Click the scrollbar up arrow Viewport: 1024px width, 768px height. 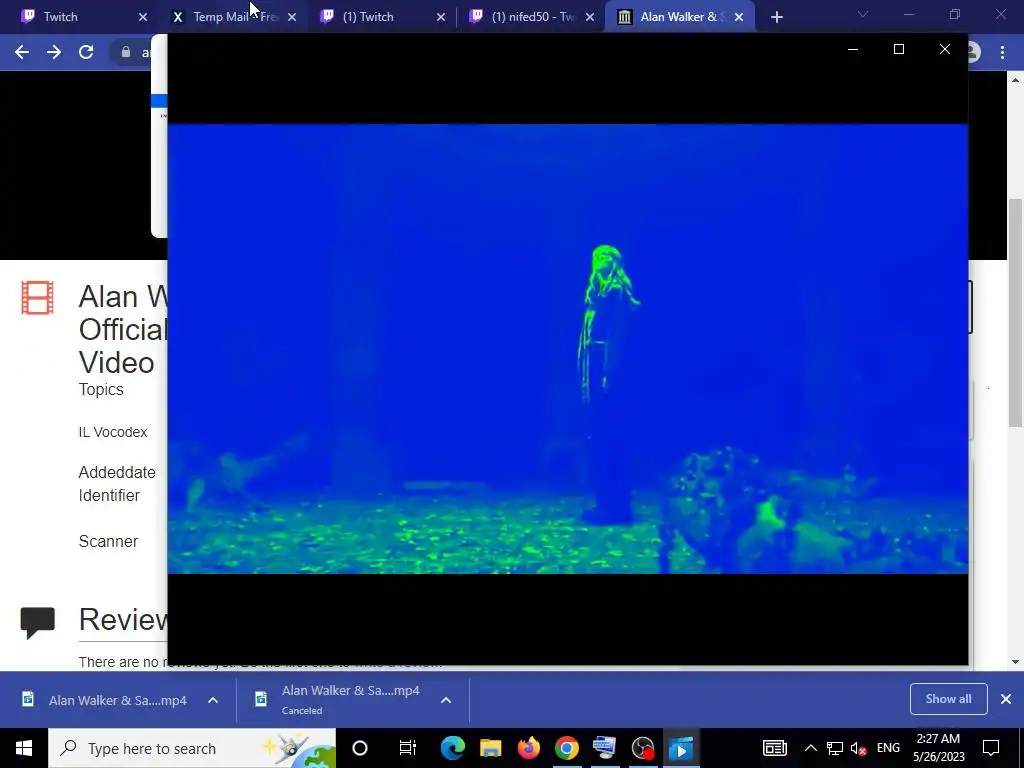point(1016,80)
